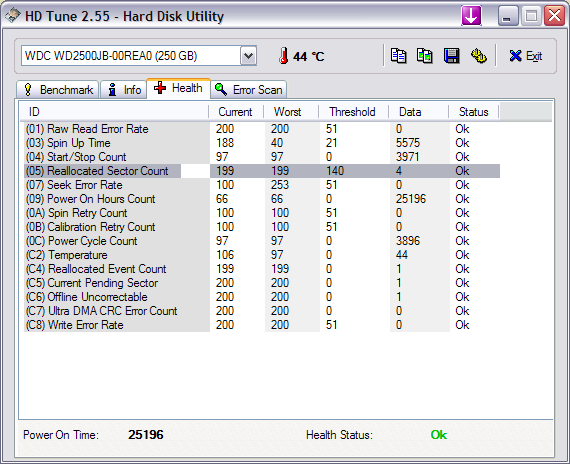Click the Status column header
The width and height of the screenshot is (570, 464).
click(474, 112)
